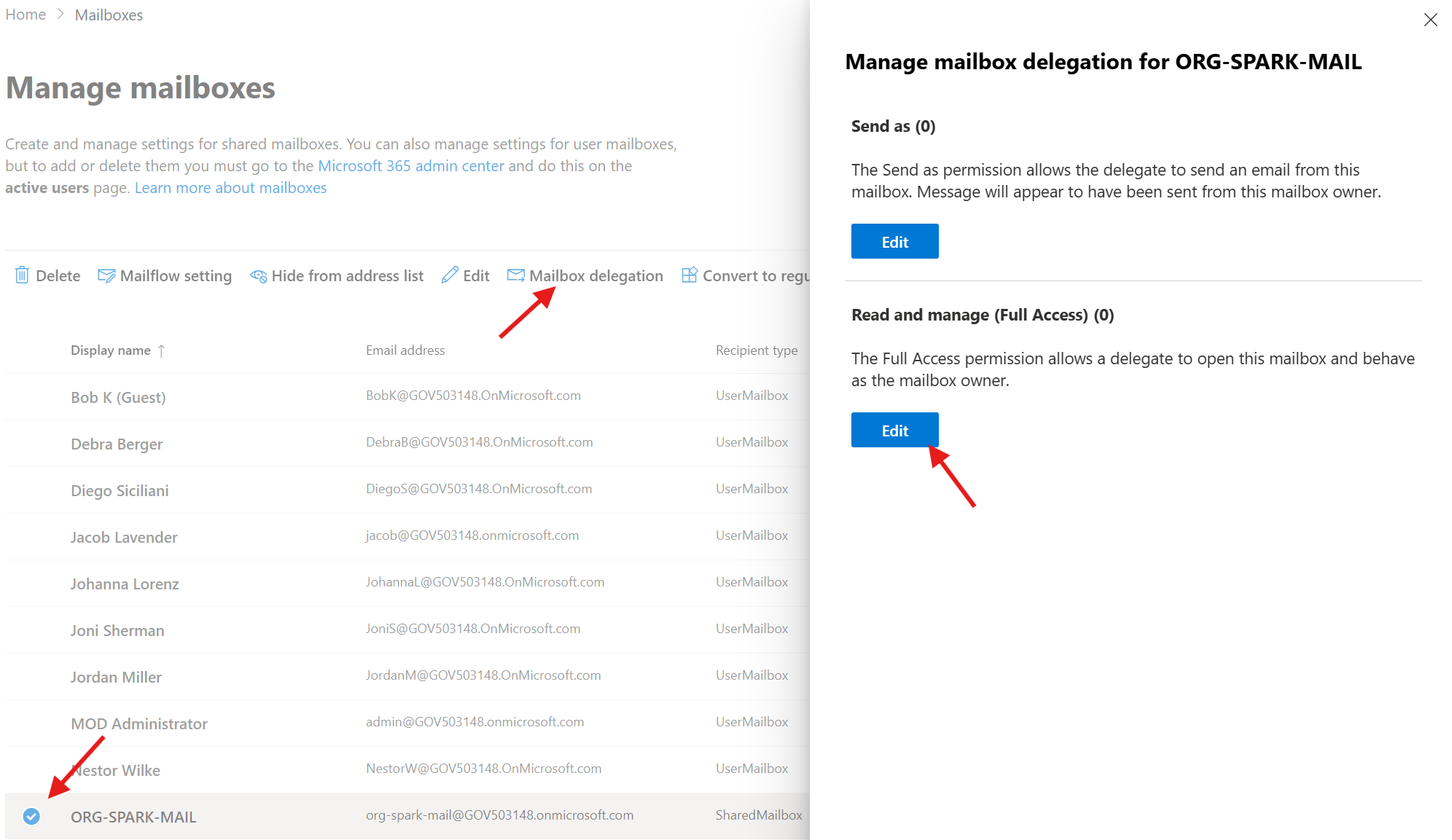The image size is (1452, 840).
Task: Click the Mailbox delegation envelope icon
Action: pyautogui.click(x=516, y=275)
